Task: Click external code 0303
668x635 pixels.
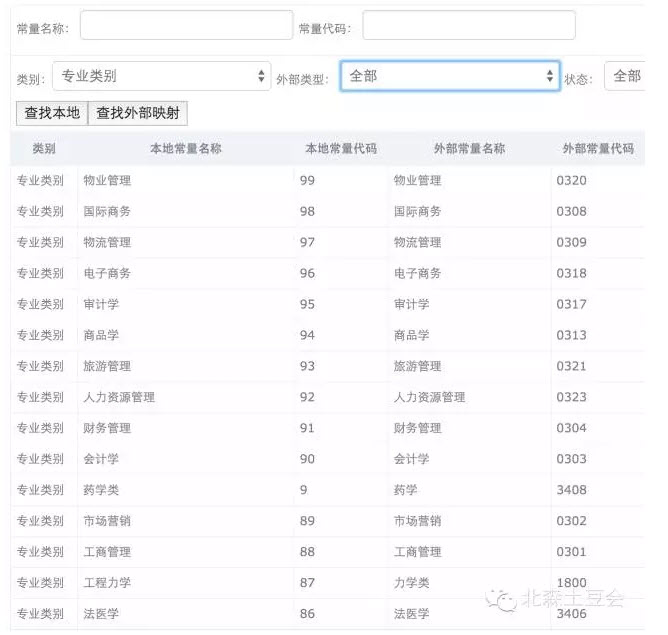Action: [571, 459]
